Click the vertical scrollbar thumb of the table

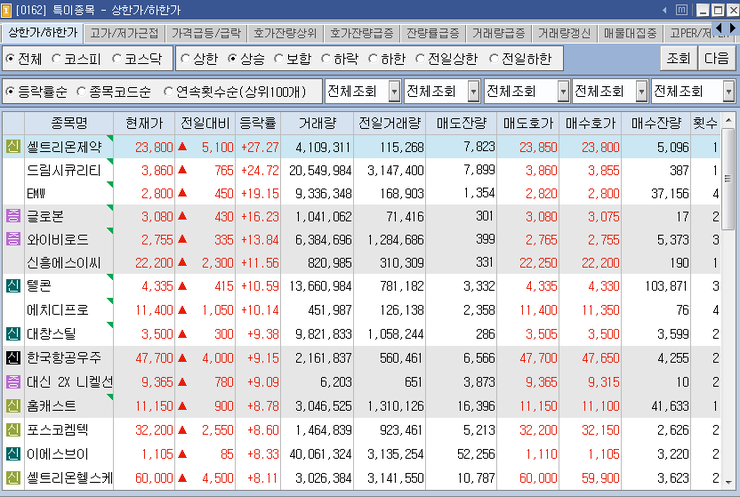click(x=728, y=179)
